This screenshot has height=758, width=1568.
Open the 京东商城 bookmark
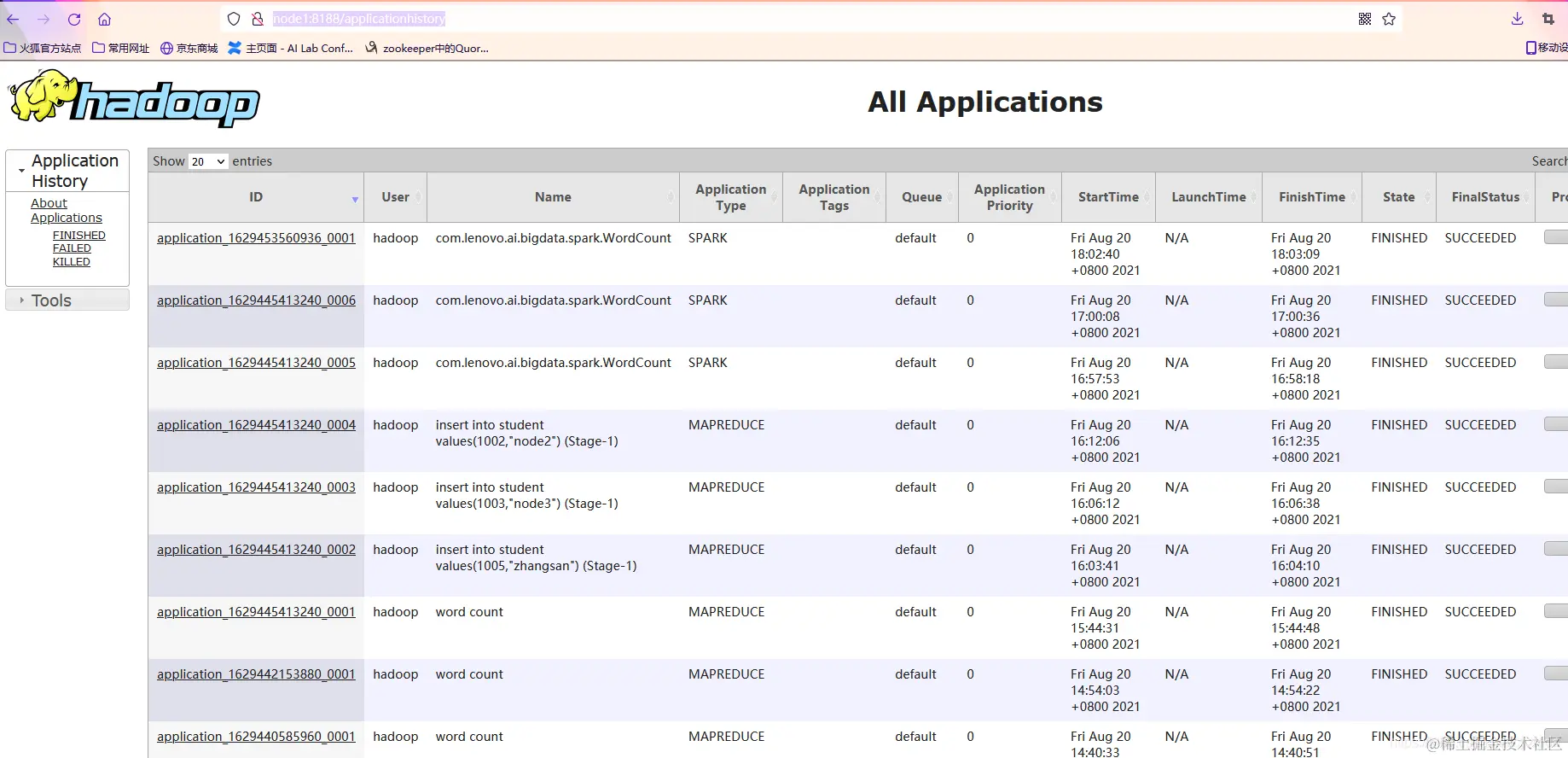189,48
